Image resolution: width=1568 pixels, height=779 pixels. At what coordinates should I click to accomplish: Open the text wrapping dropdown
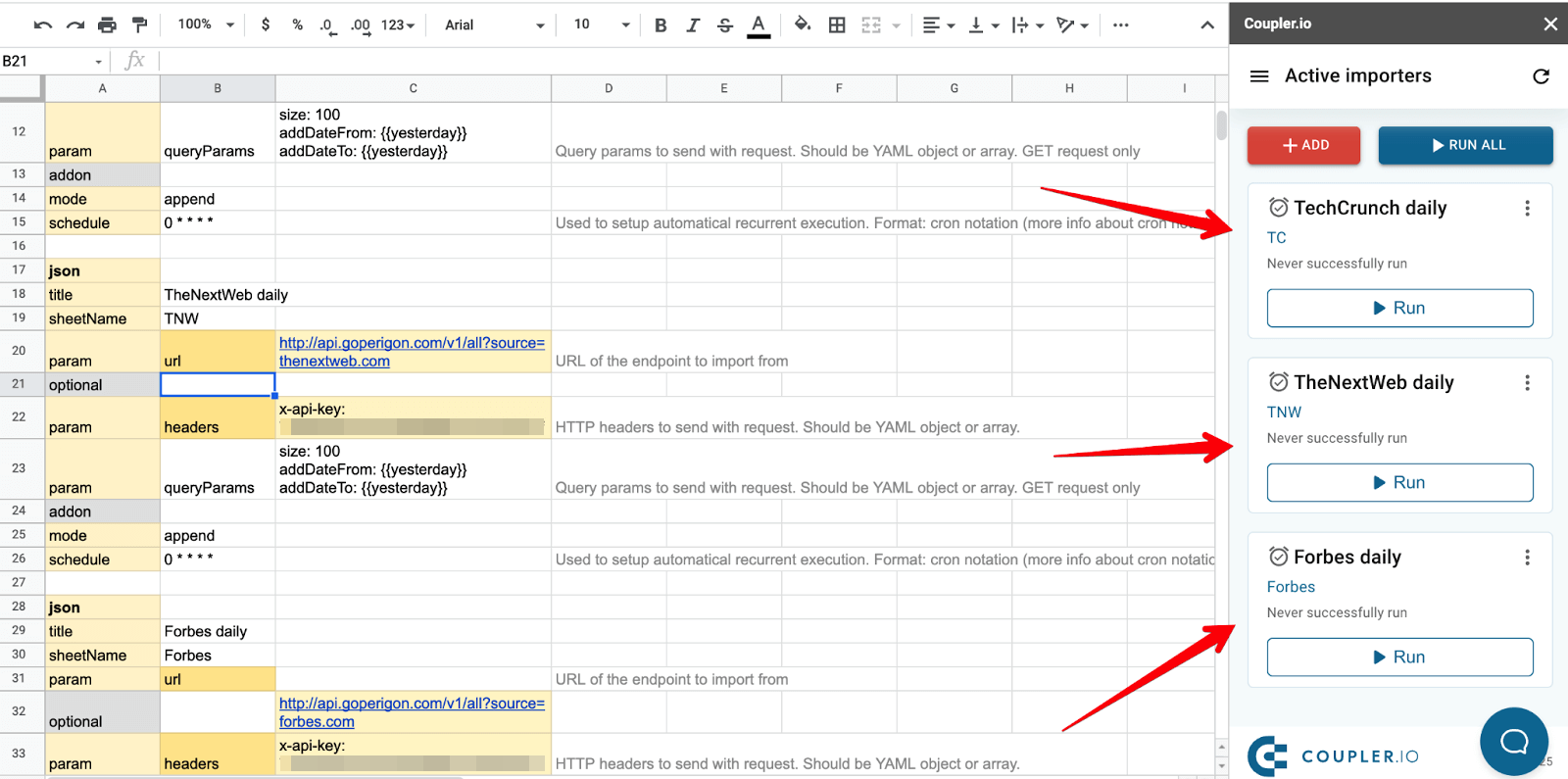coord(1027,25)
